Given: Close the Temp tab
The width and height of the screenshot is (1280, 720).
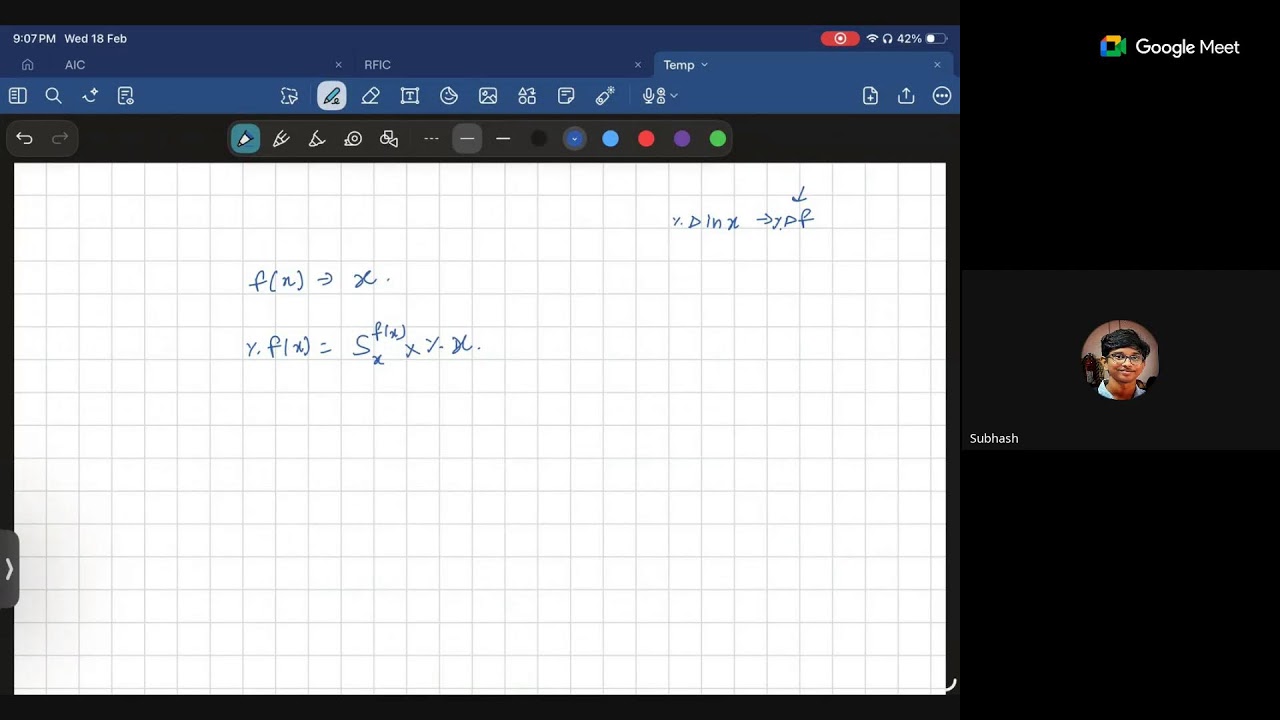Looking at the screenshot, I should (937, 65).
